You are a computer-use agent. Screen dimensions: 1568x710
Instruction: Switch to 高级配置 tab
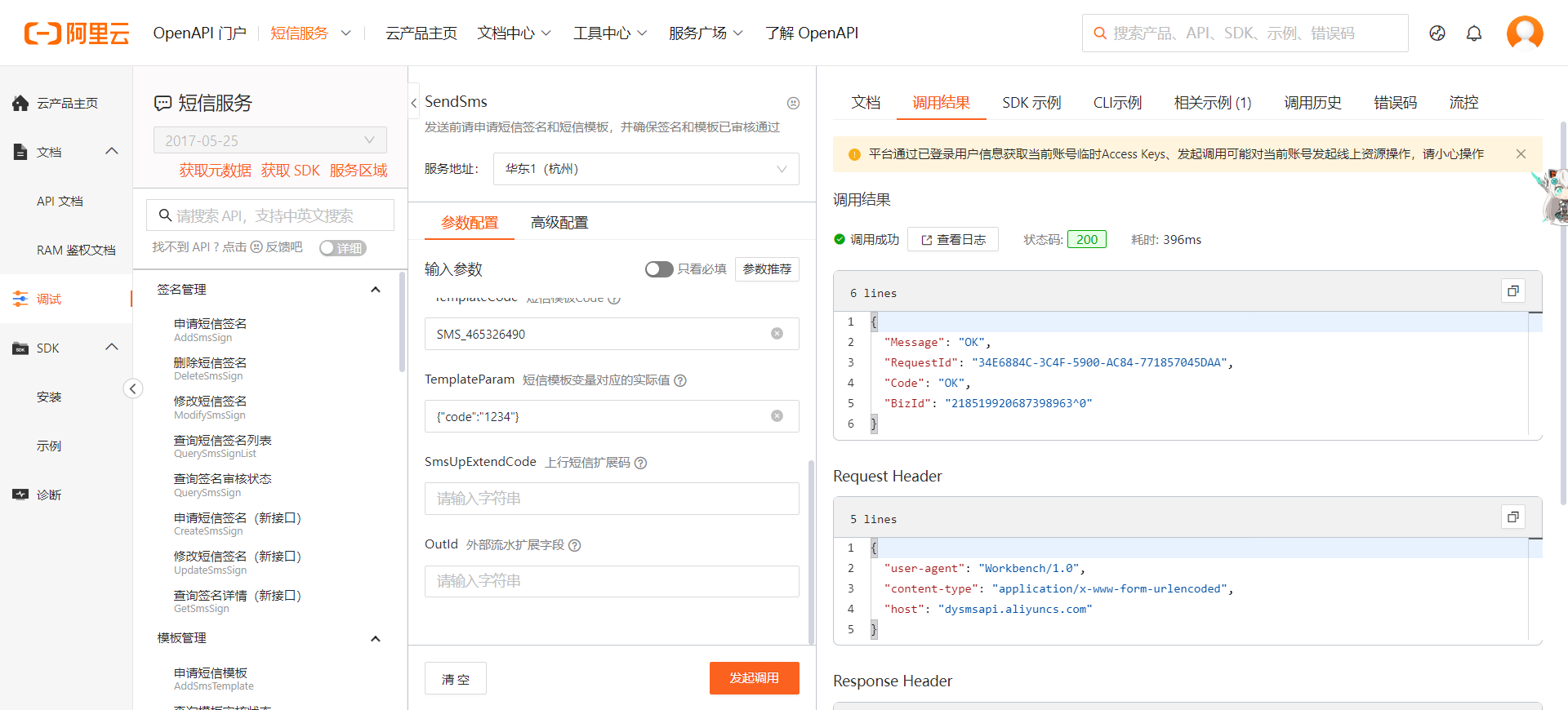tap(559, 223)
